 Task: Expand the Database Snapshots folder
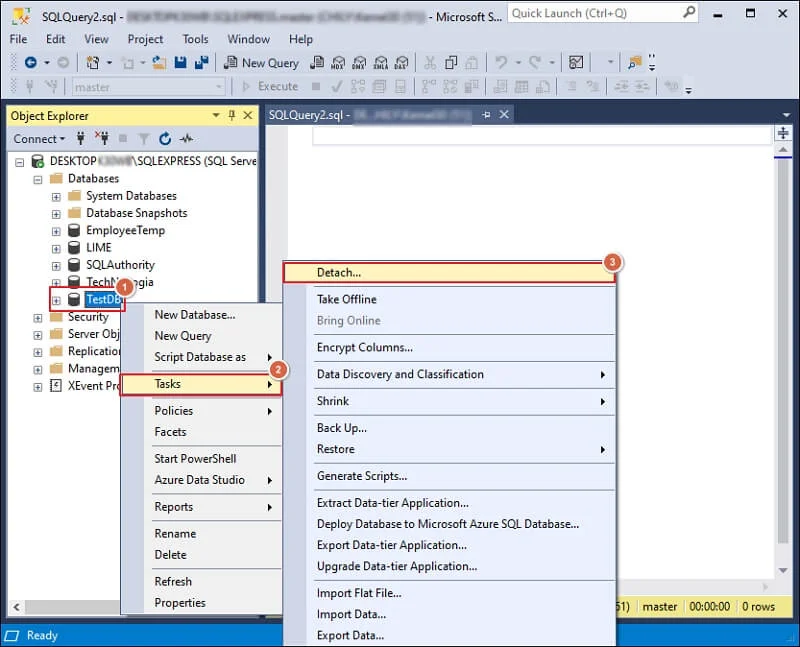(x=56, y=214)
